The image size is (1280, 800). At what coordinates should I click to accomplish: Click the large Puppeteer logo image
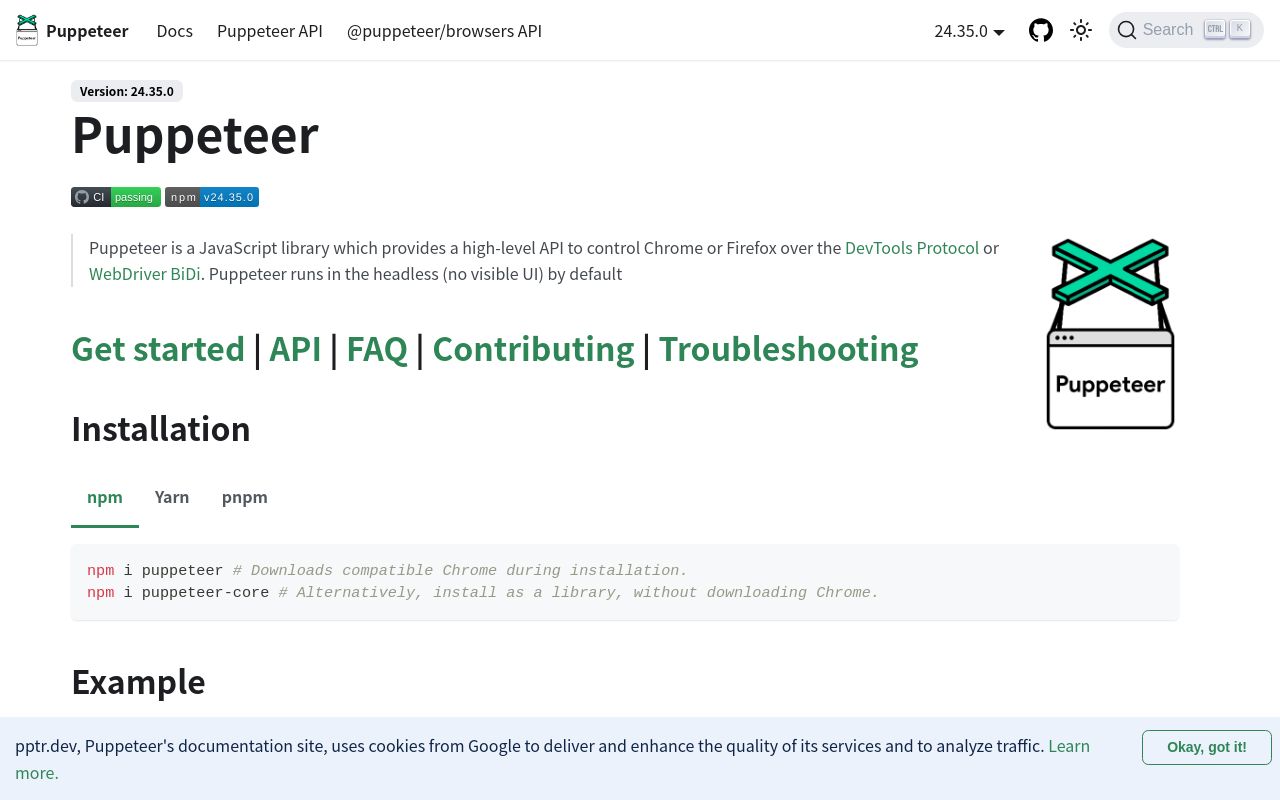tap(1110, 334)
